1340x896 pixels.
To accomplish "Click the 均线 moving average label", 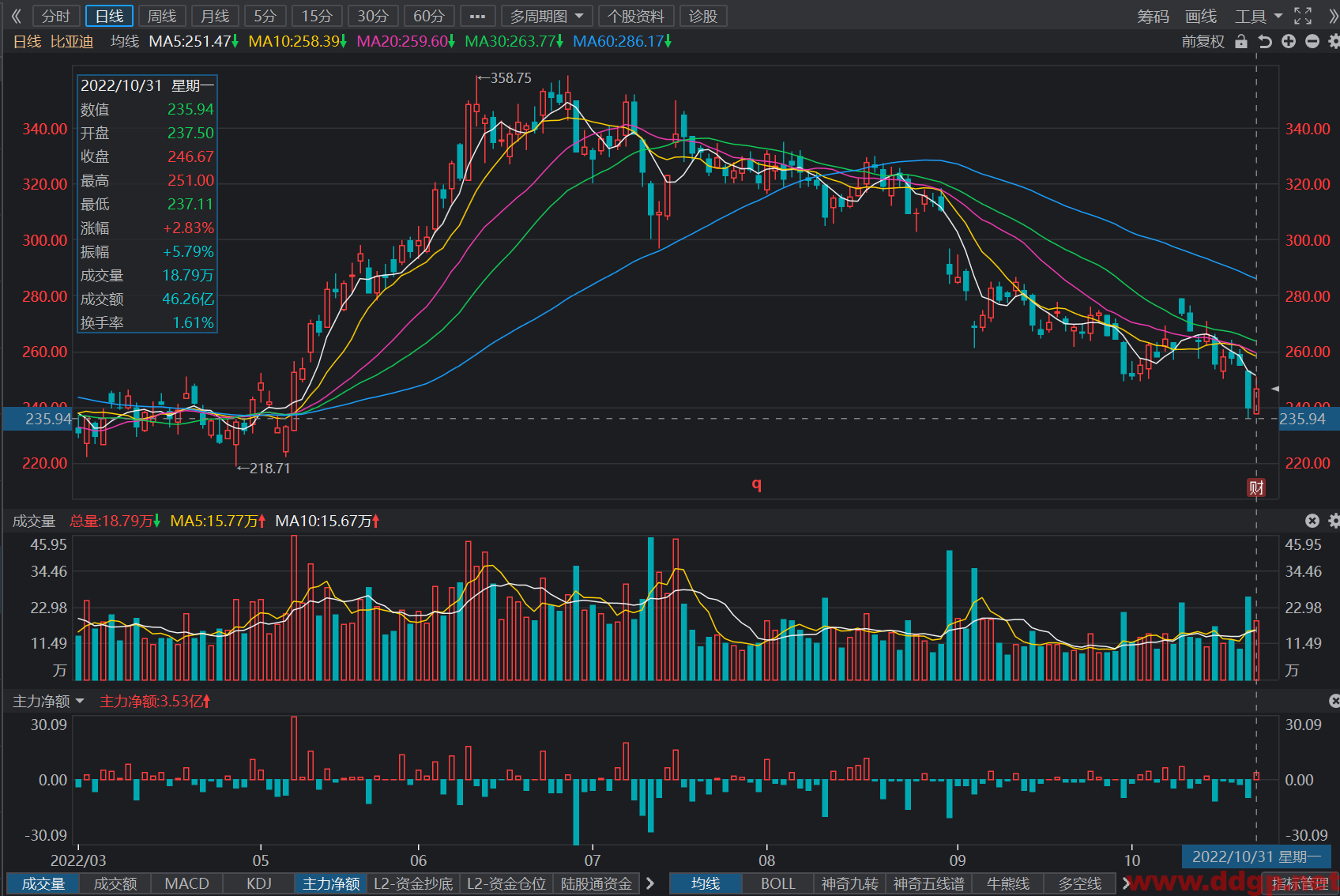I will tap(125, 41).
